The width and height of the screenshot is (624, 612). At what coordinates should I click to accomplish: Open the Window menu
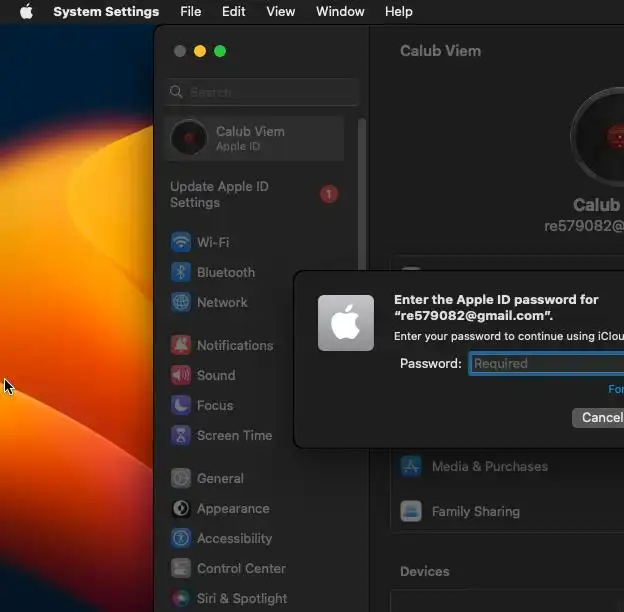click(x=340, y=12)
